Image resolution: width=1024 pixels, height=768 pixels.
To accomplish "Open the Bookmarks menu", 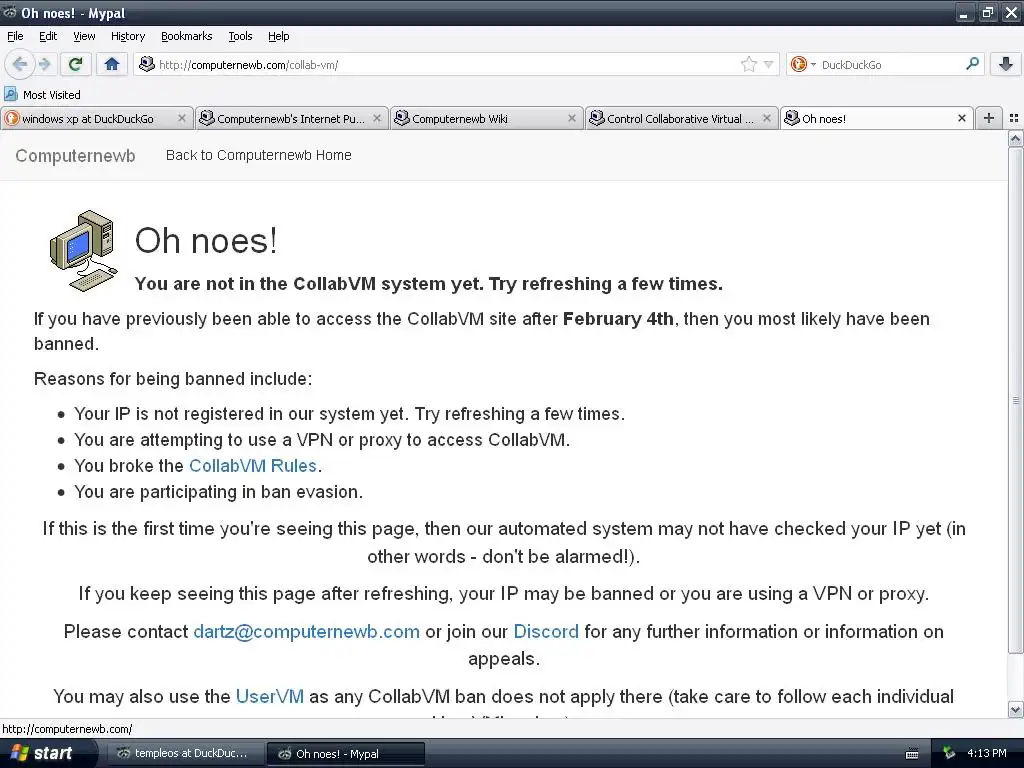I will tap(186, 36).
